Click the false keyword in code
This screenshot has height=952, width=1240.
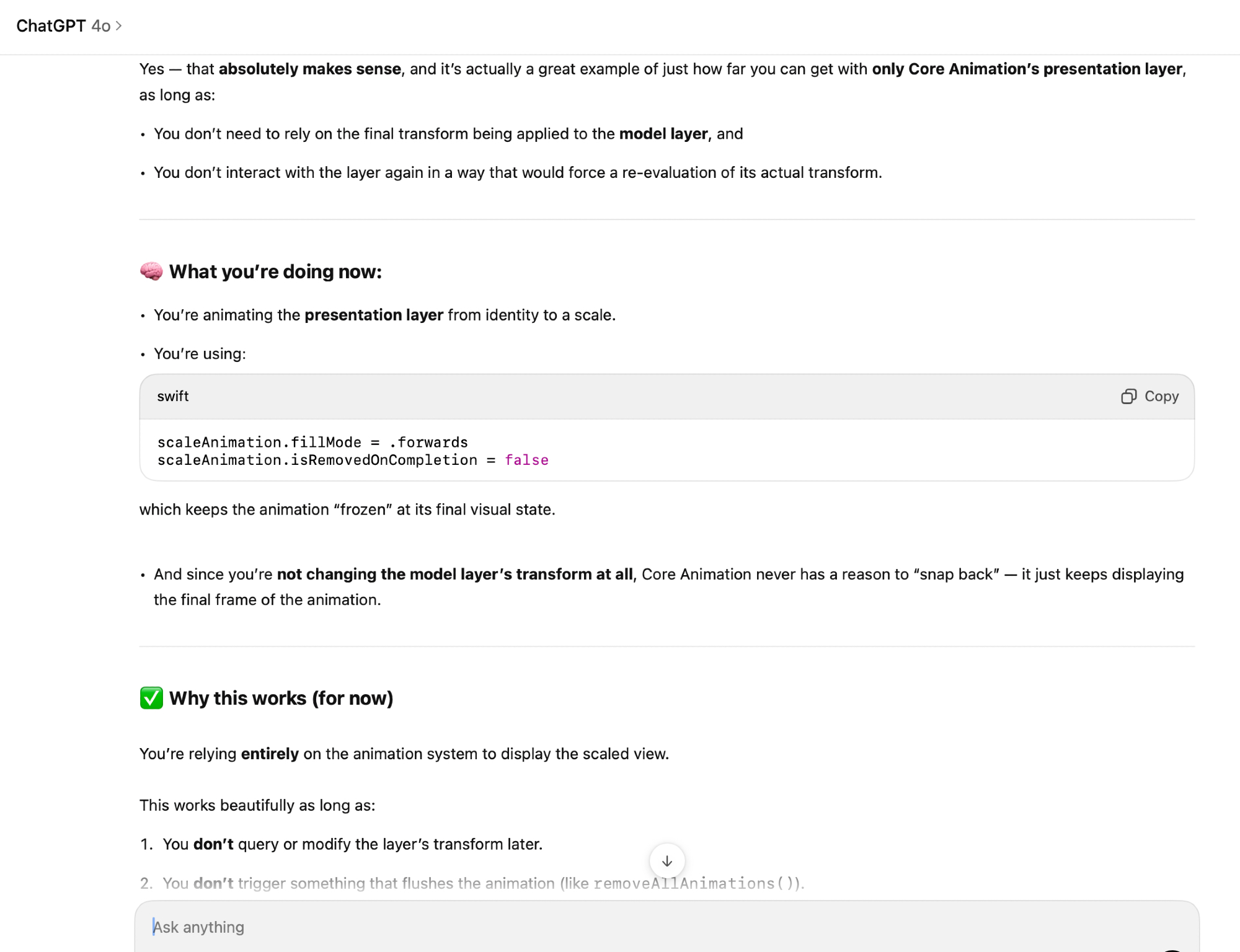[526, 460]
